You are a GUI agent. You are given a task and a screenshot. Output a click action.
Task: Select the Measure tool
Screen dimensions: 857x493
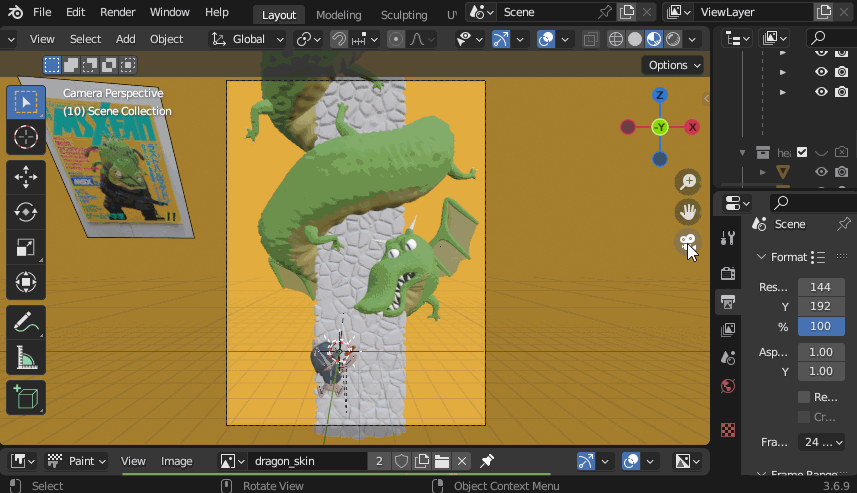[26, 358]
